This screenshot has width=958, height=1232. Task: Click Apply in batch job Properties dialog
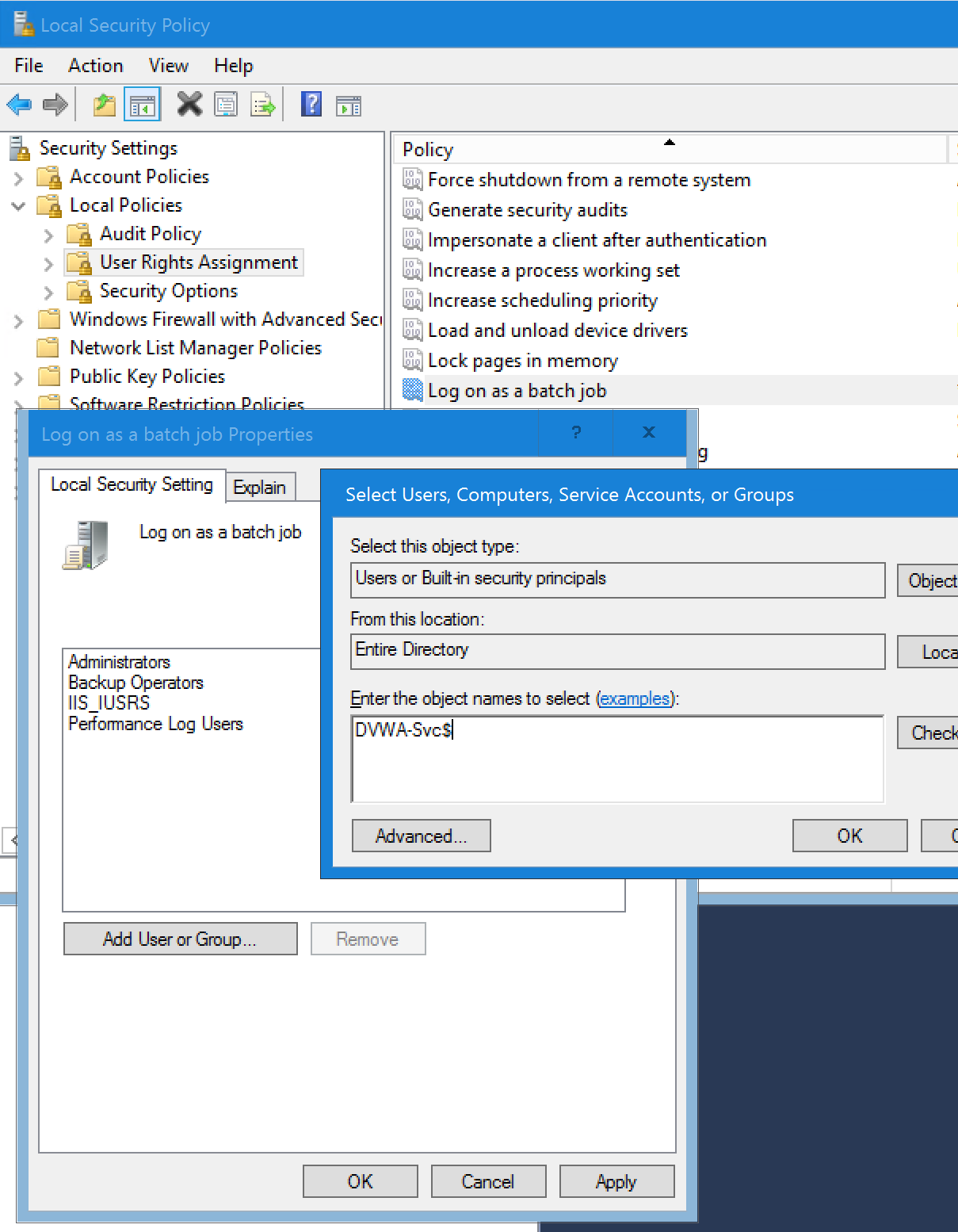(616, 1181)
